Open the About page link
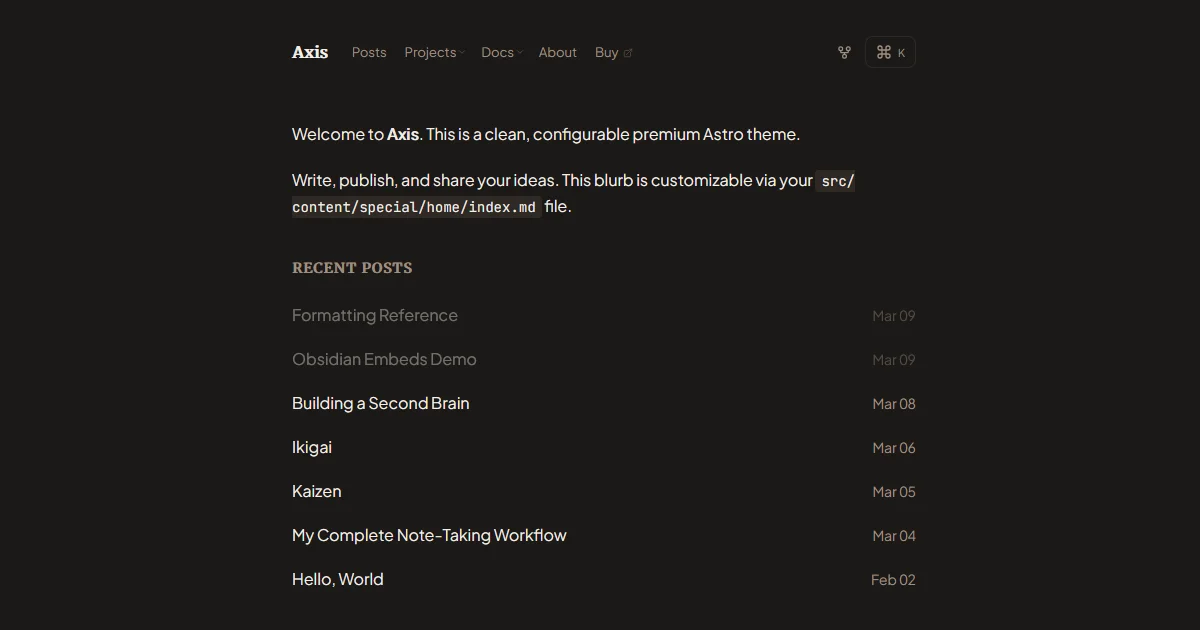This screenshot has width=1200, height=630. (558, 53)
